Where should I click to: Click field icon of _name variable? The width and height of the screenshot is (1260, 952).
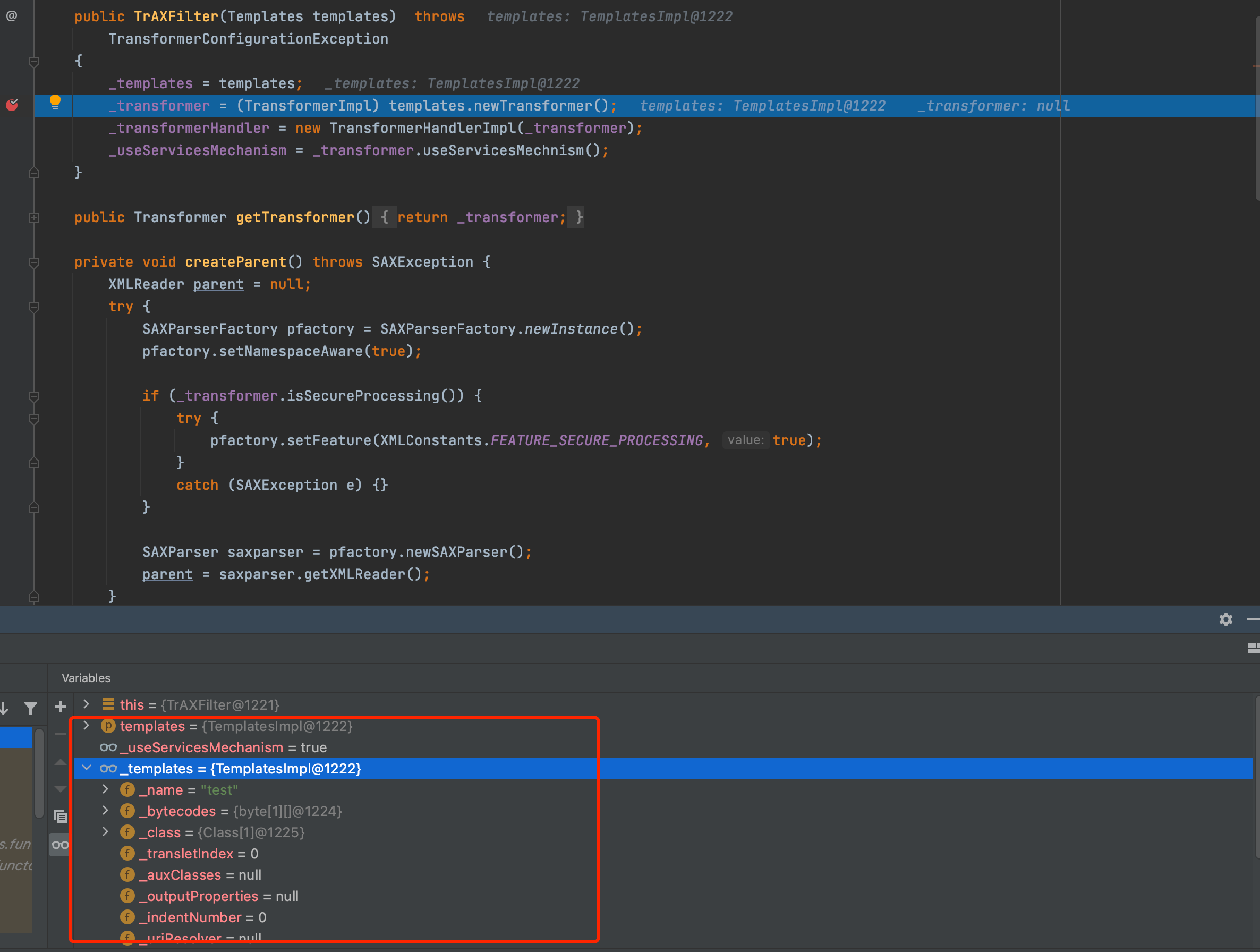[127, 789]
